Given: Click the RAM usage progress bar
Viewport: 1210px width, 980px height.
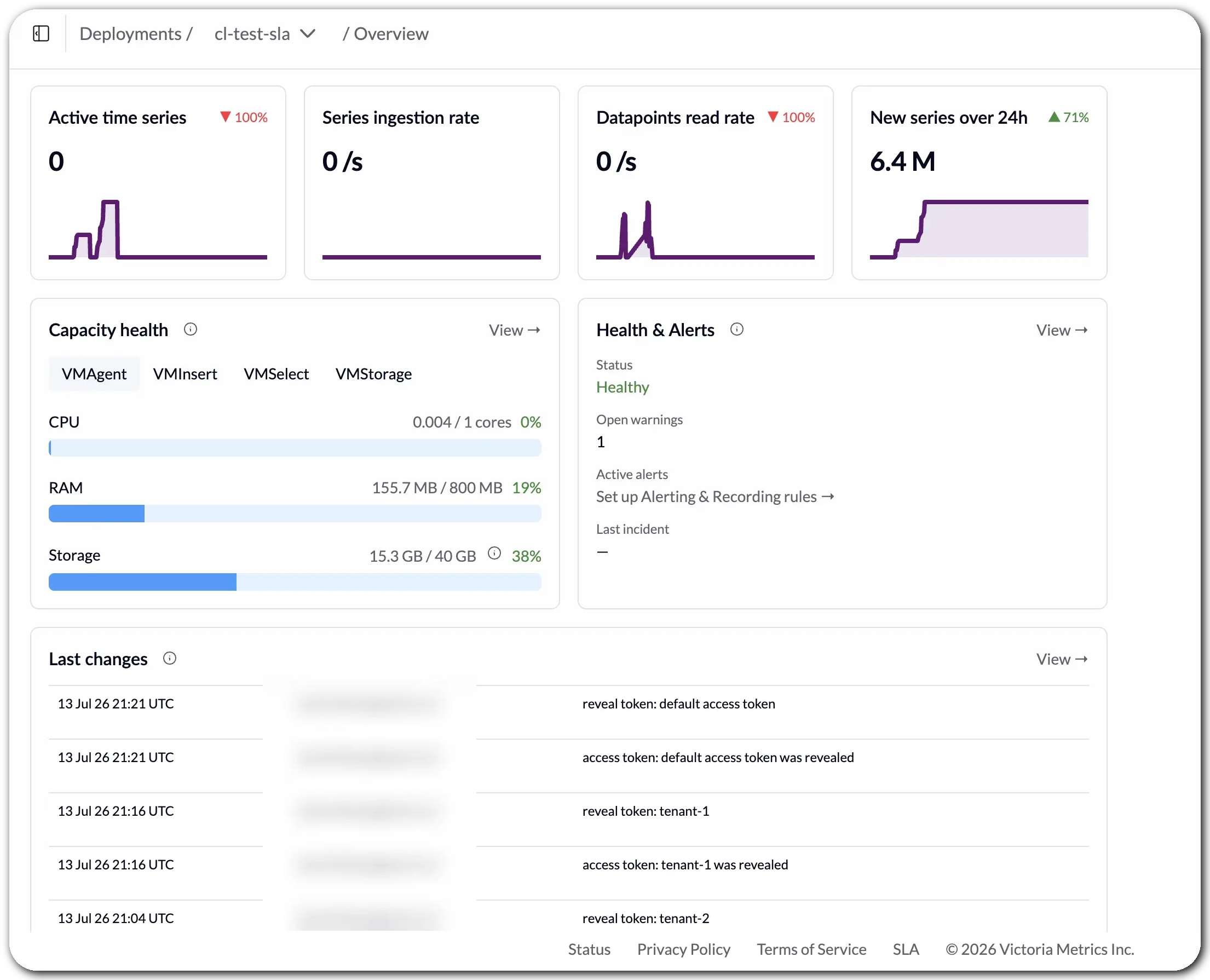Looking at the screenshot, I should point(295,514).
